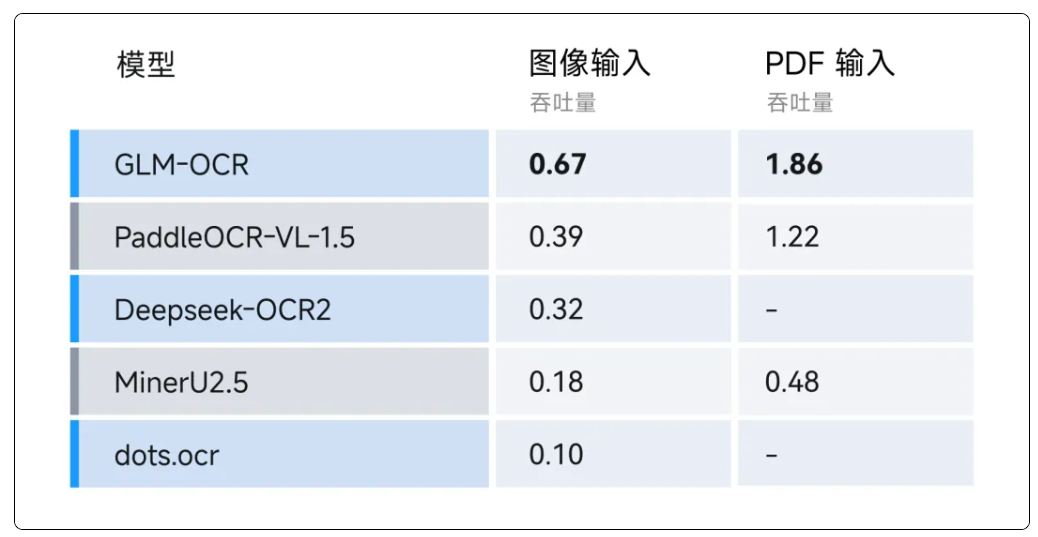Choose the MinerU2.5 model row
This screenshot has width=1038, height=537.
click(181, 382)
